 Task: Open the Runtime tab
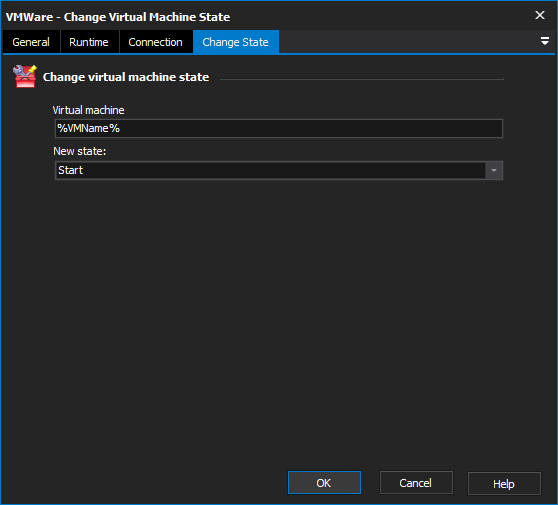[x=89, y=42]
